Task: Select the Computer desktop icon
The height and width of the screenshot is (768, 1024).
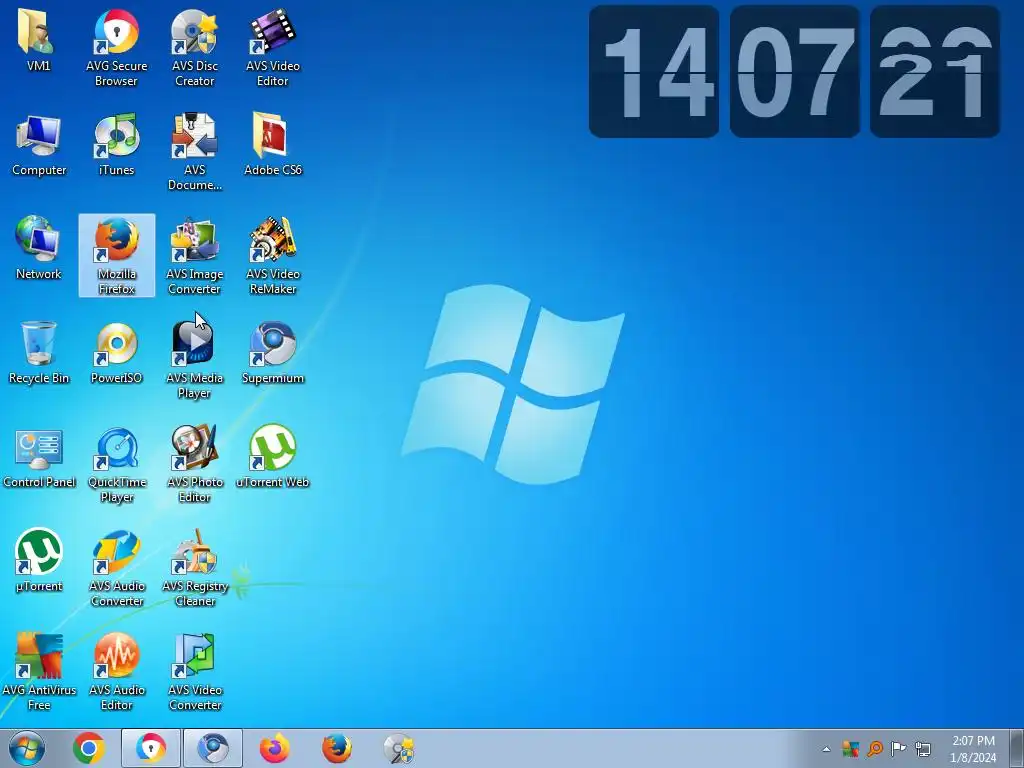Action: tap(39, 145)
